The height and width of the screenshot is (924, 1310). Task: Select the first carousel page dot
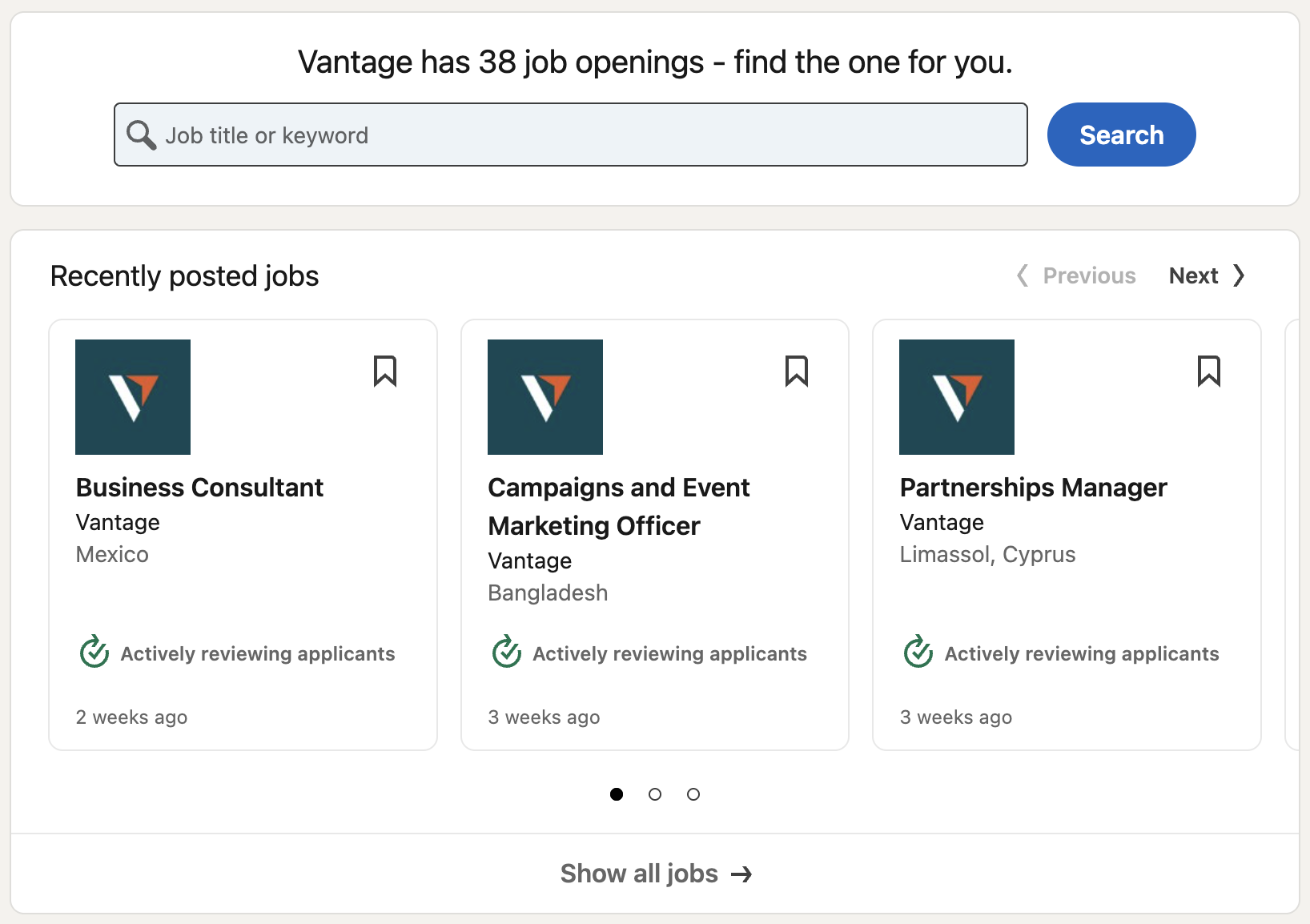point(617,794)
